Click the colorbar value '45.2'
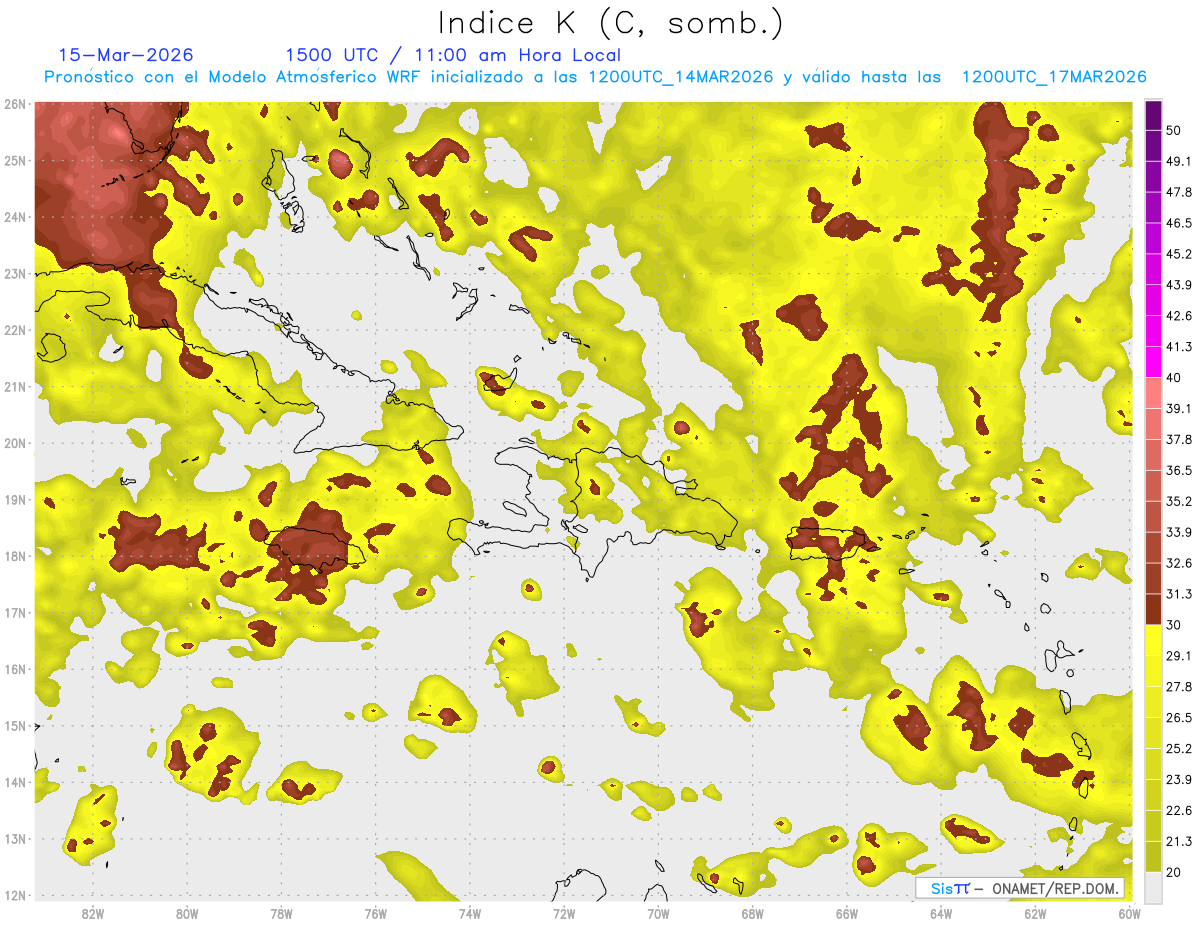The width and height of the screenshot is (1200, 927). point(1179,254)
